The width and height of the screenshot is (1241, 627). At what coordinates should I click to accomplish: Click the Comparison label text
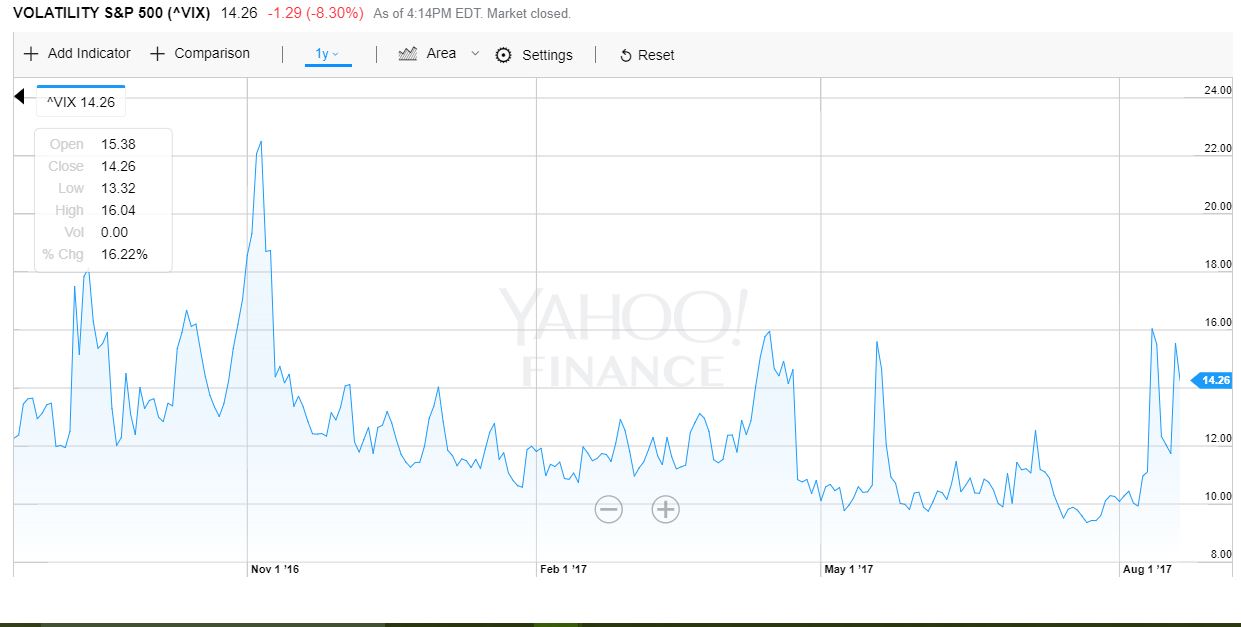212,53
